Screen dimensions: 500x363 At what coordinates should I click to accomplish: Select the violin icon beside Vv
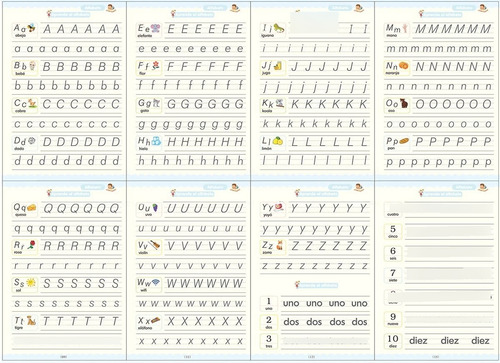tap(154, 245)
